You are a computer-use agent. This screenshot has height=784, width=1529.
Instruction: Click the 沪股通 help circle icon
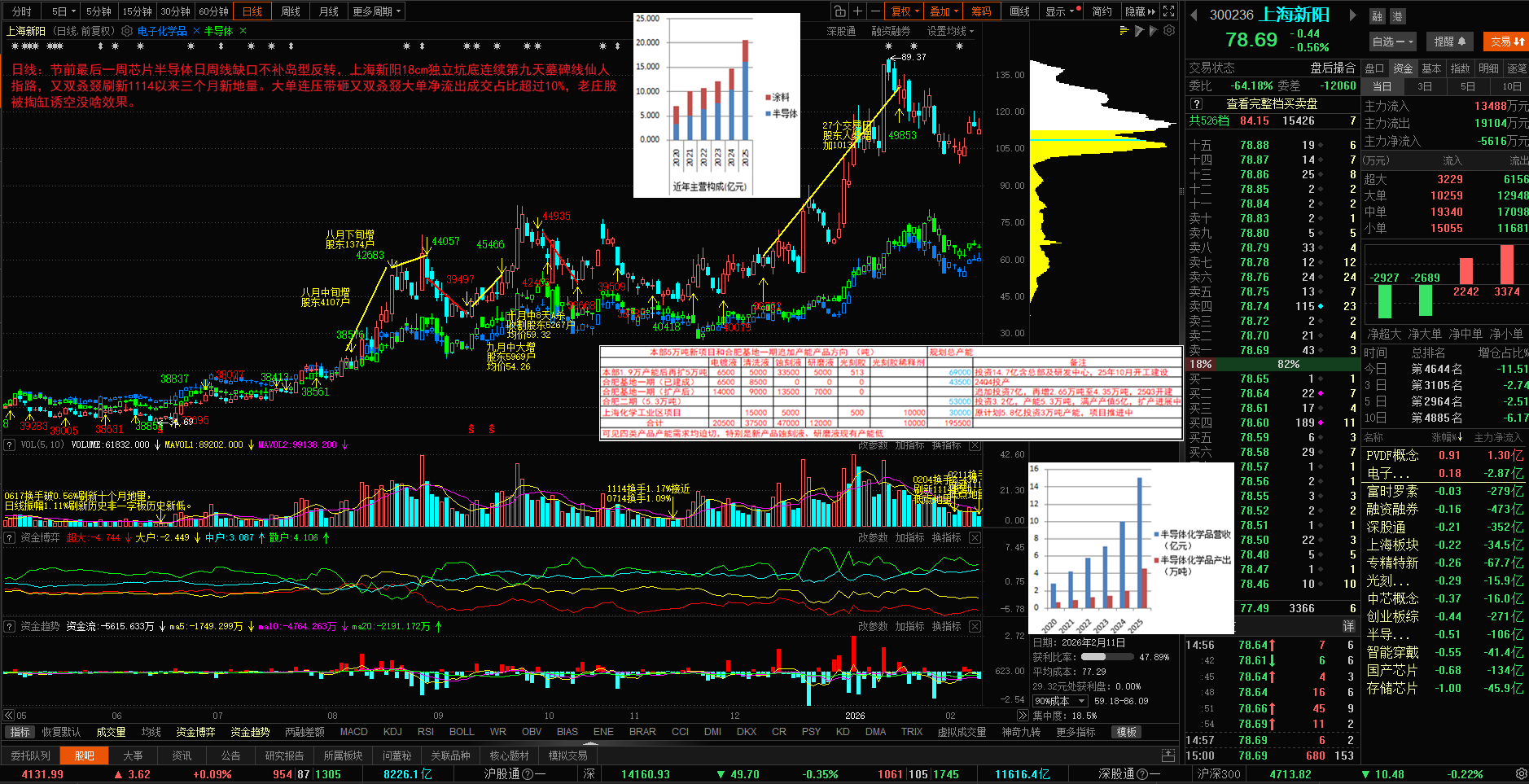point(528,774)
